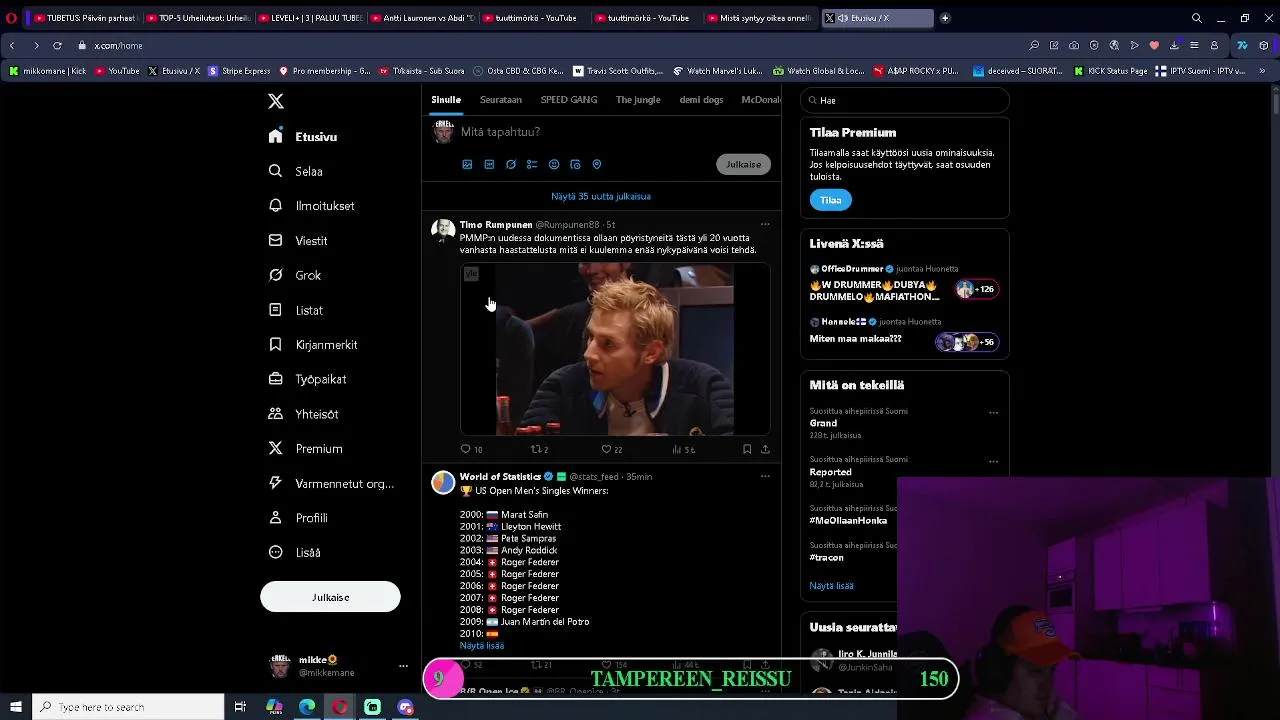The width and height of the screenshot is (1280, 720).
Task: Play the video in Timo Rumpunen's post
Action: pos(615,349)
